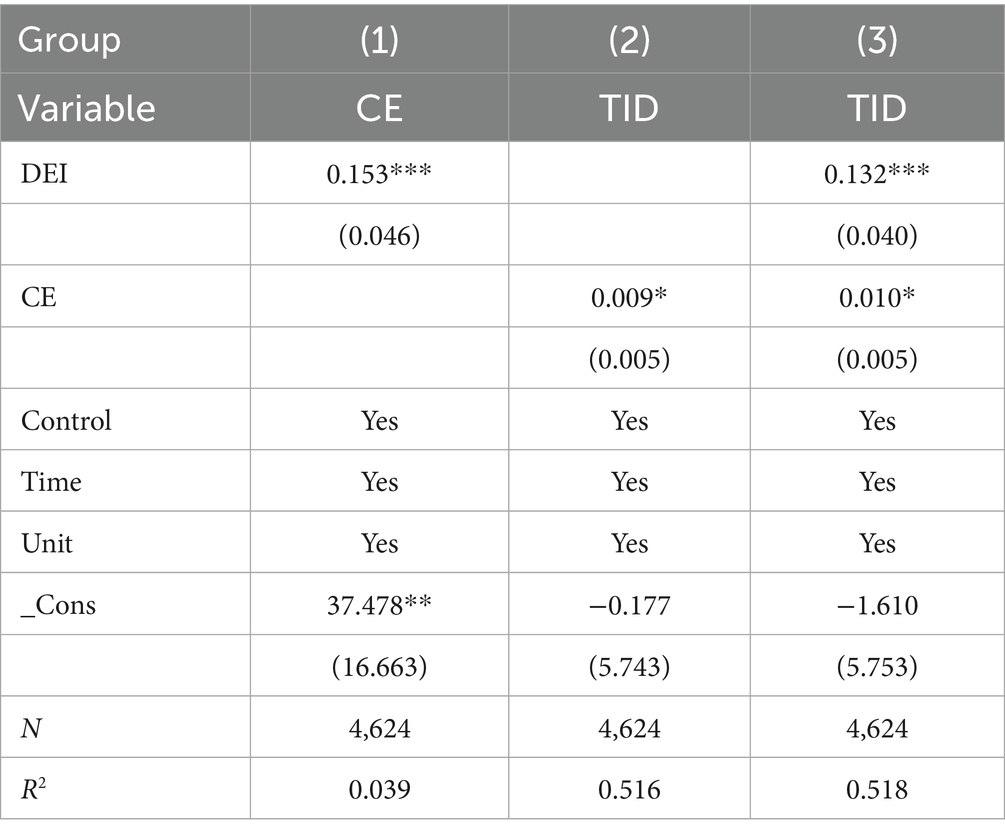Select the "(2)" column header
The width and height of the screenshot is (1005, 837).
pos(629,40)
